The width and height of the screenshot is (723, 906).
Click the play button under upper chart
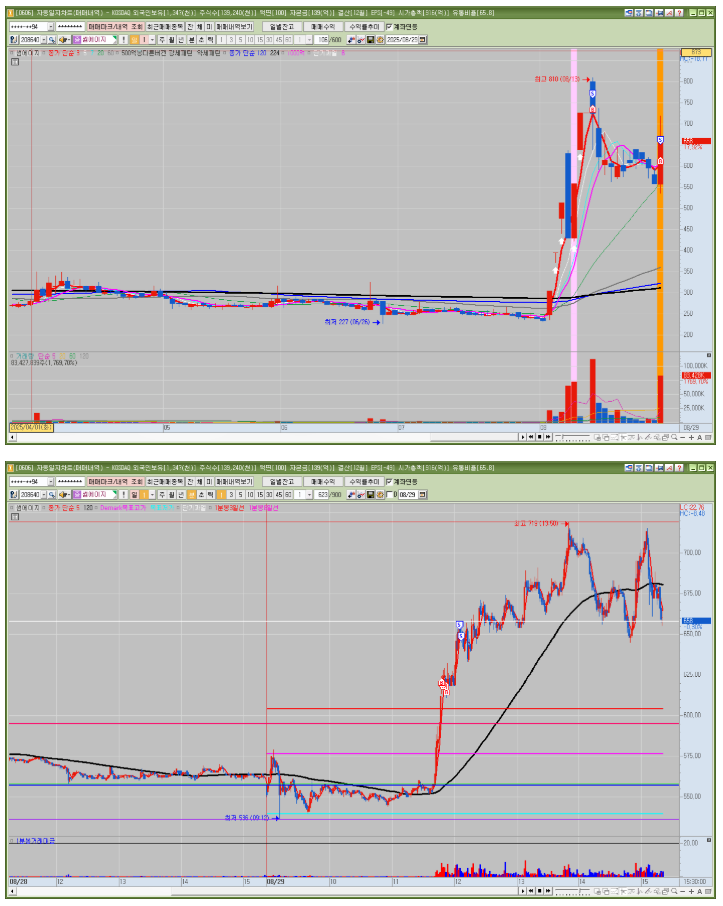pyautogui.click(x=523, y=437)
